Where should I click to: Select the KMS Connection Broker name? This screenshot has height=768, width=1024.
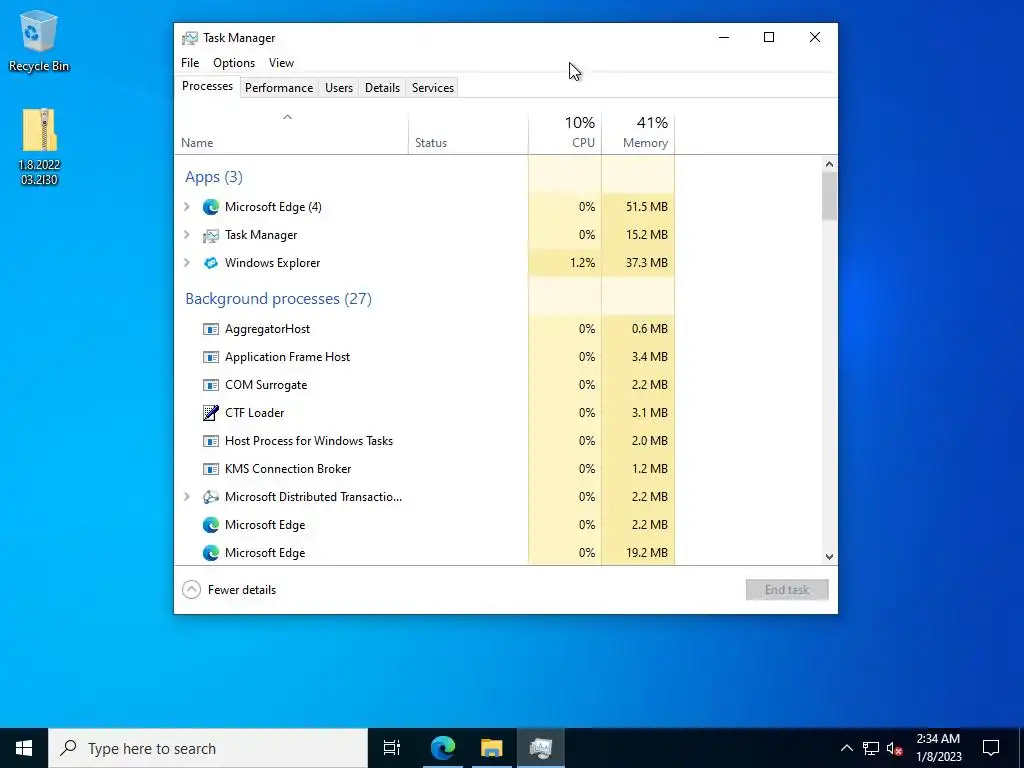(x=288, y=469)
